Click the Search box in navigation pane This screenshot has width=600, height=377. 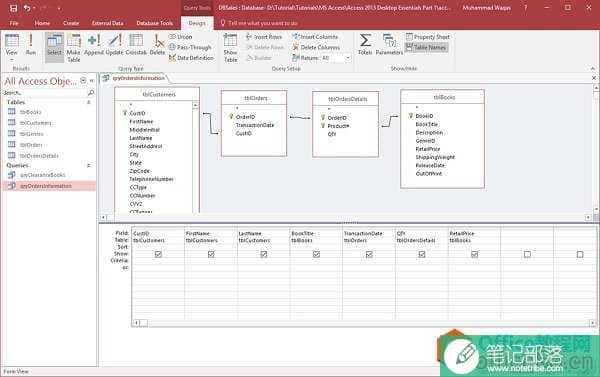[x=45, y=93]
